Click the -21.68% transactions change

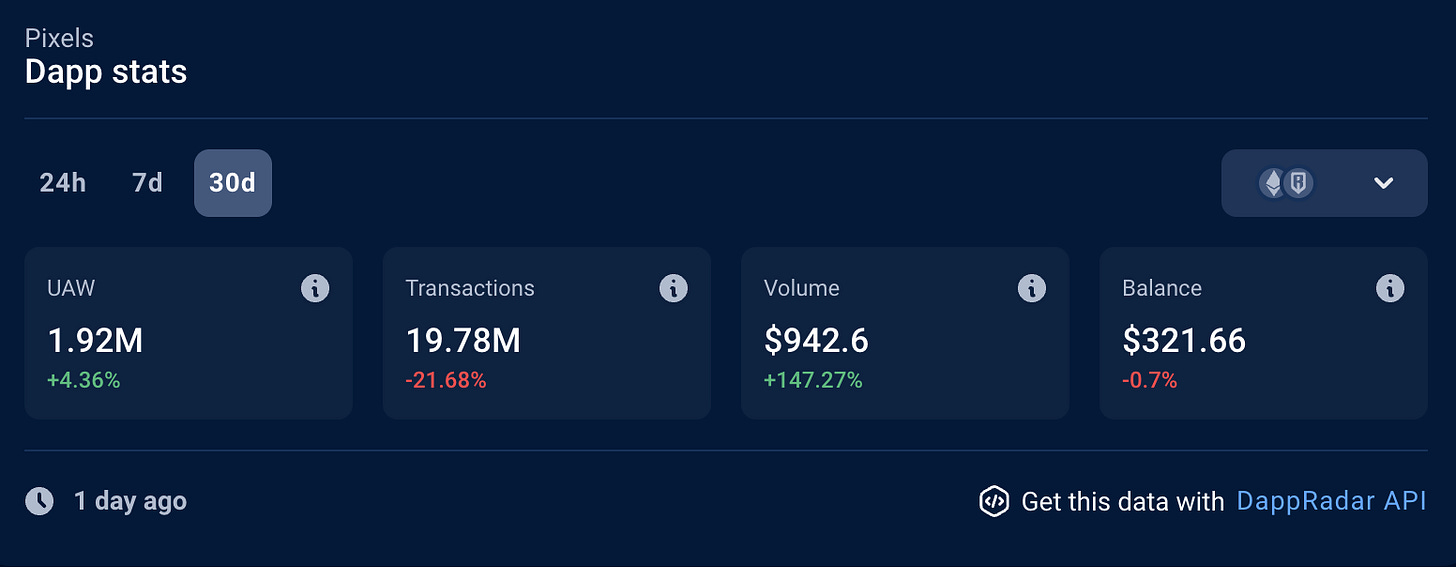tap(446, 381)
